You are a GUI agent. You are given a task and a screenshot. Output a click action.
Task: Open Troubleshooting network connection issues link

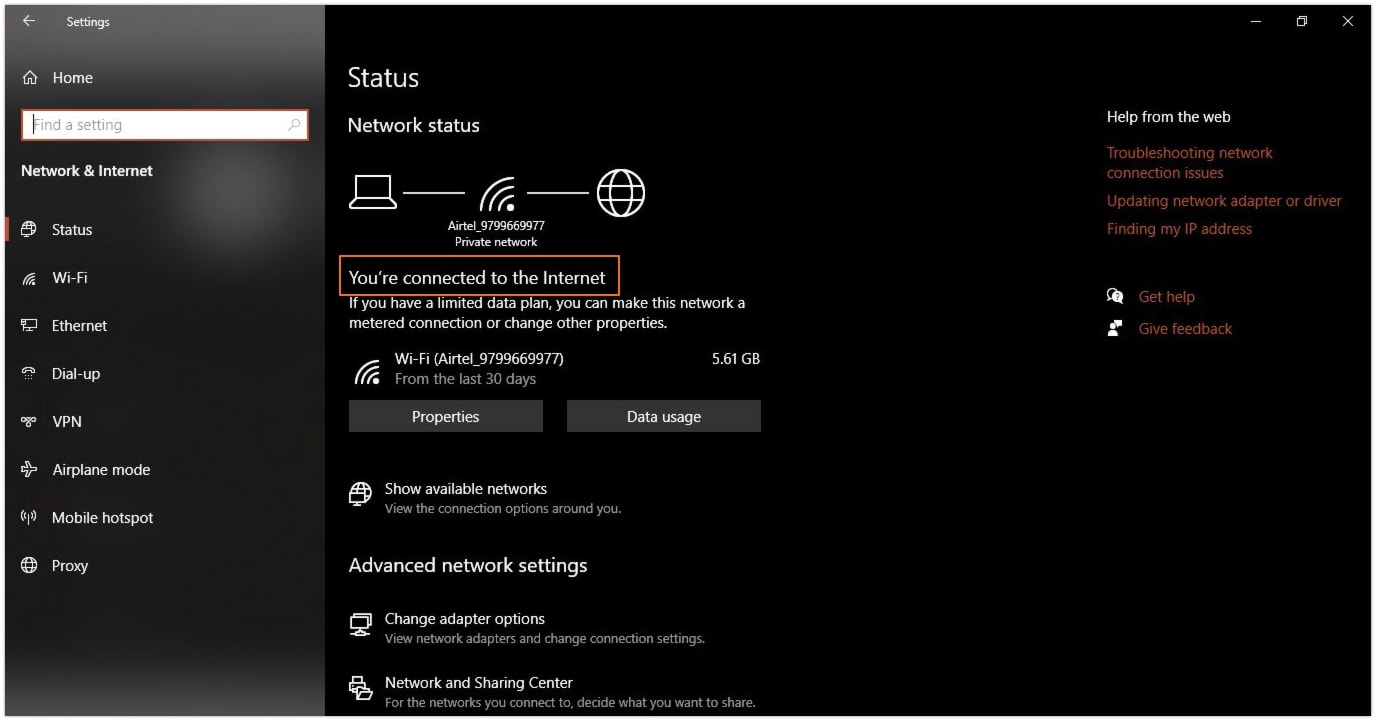click(1189, 162)
